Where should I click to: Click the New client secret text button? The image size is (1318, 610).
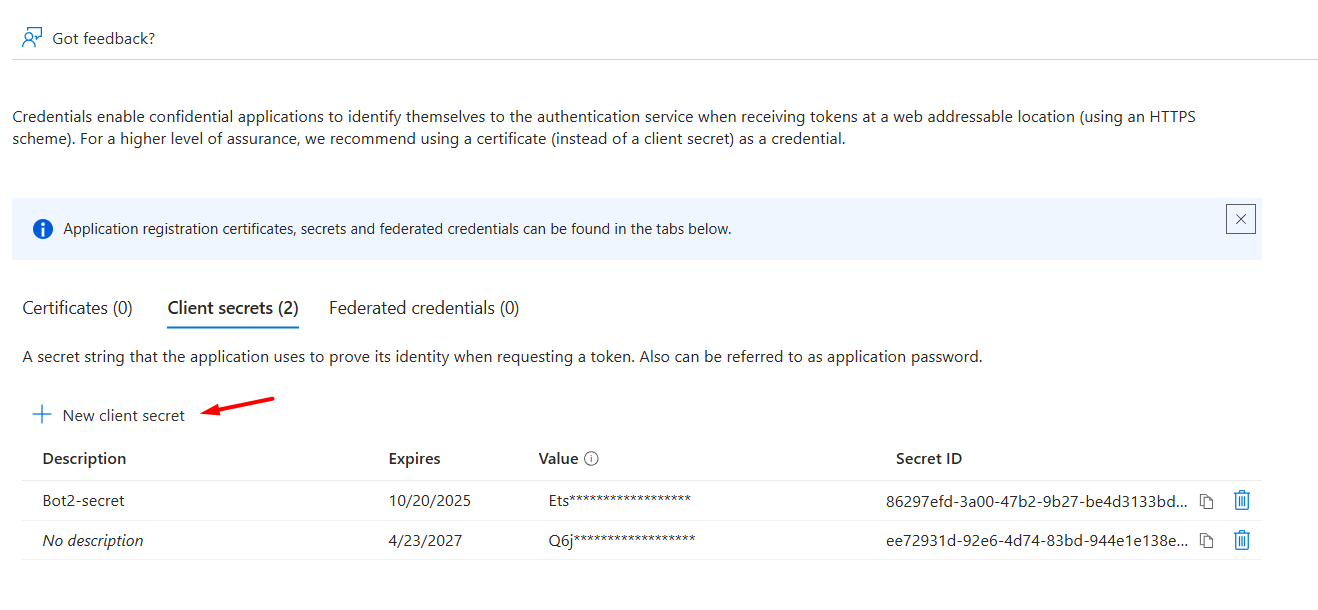click(123, 415)
